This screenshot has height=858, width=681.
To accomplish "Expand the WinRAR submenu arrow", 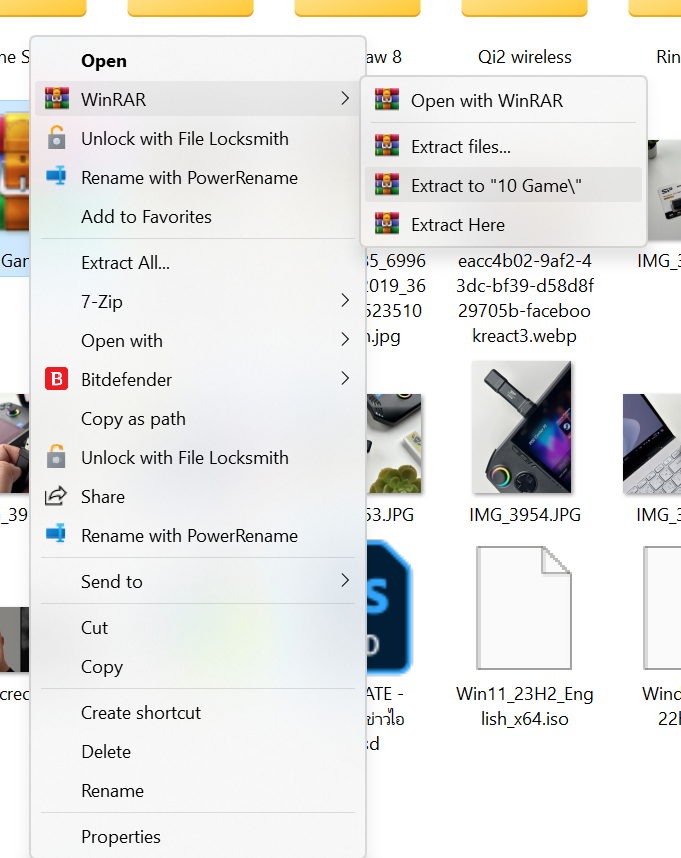I will [345, 98].
